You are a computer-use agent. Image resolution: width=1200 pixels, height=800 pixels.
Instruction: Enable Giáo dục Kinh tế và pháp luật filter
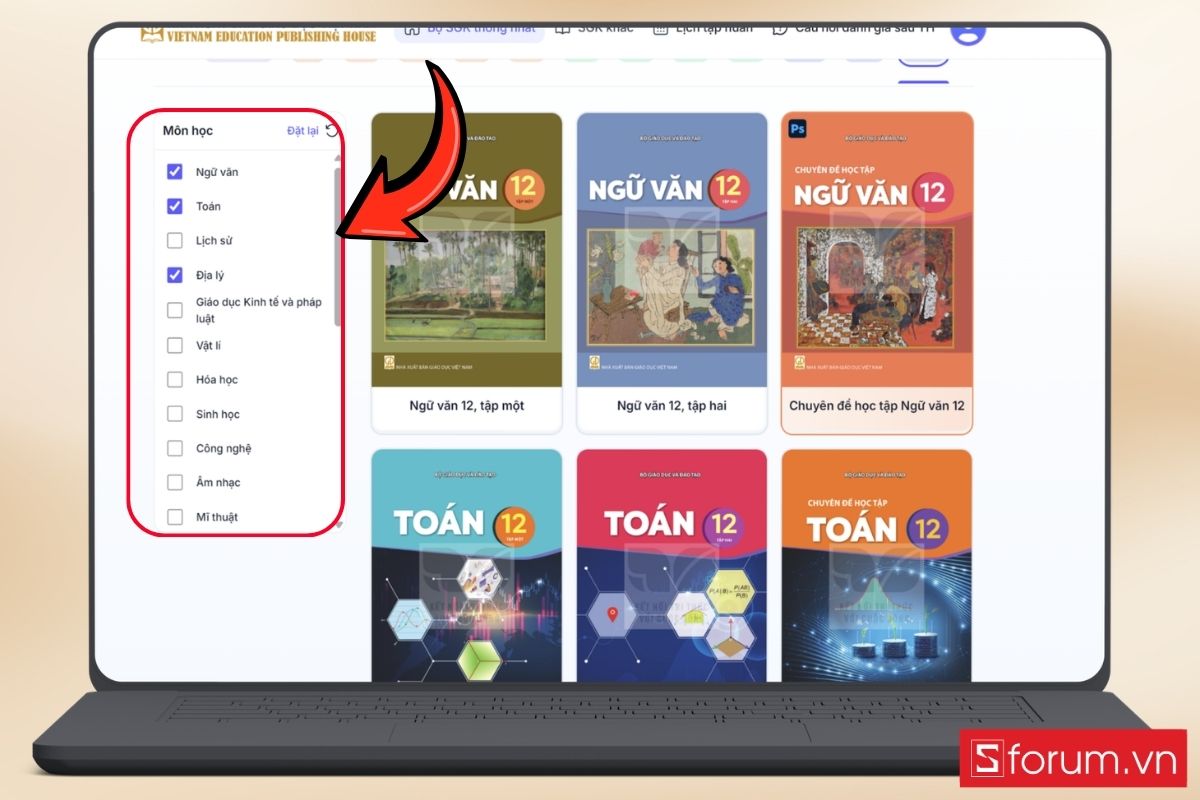(x=175, y=310)
